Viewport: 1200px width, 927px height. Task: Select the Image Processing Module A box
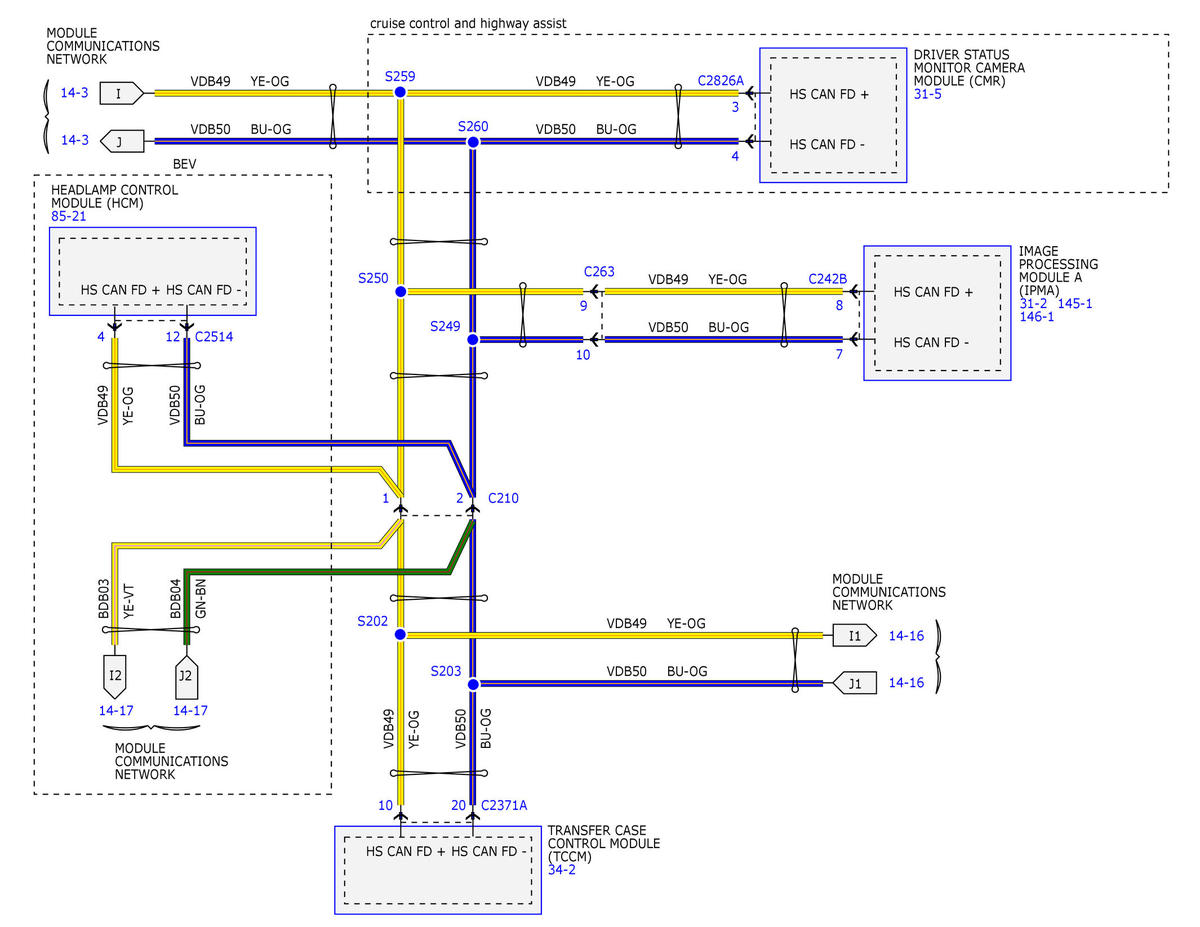937,313
